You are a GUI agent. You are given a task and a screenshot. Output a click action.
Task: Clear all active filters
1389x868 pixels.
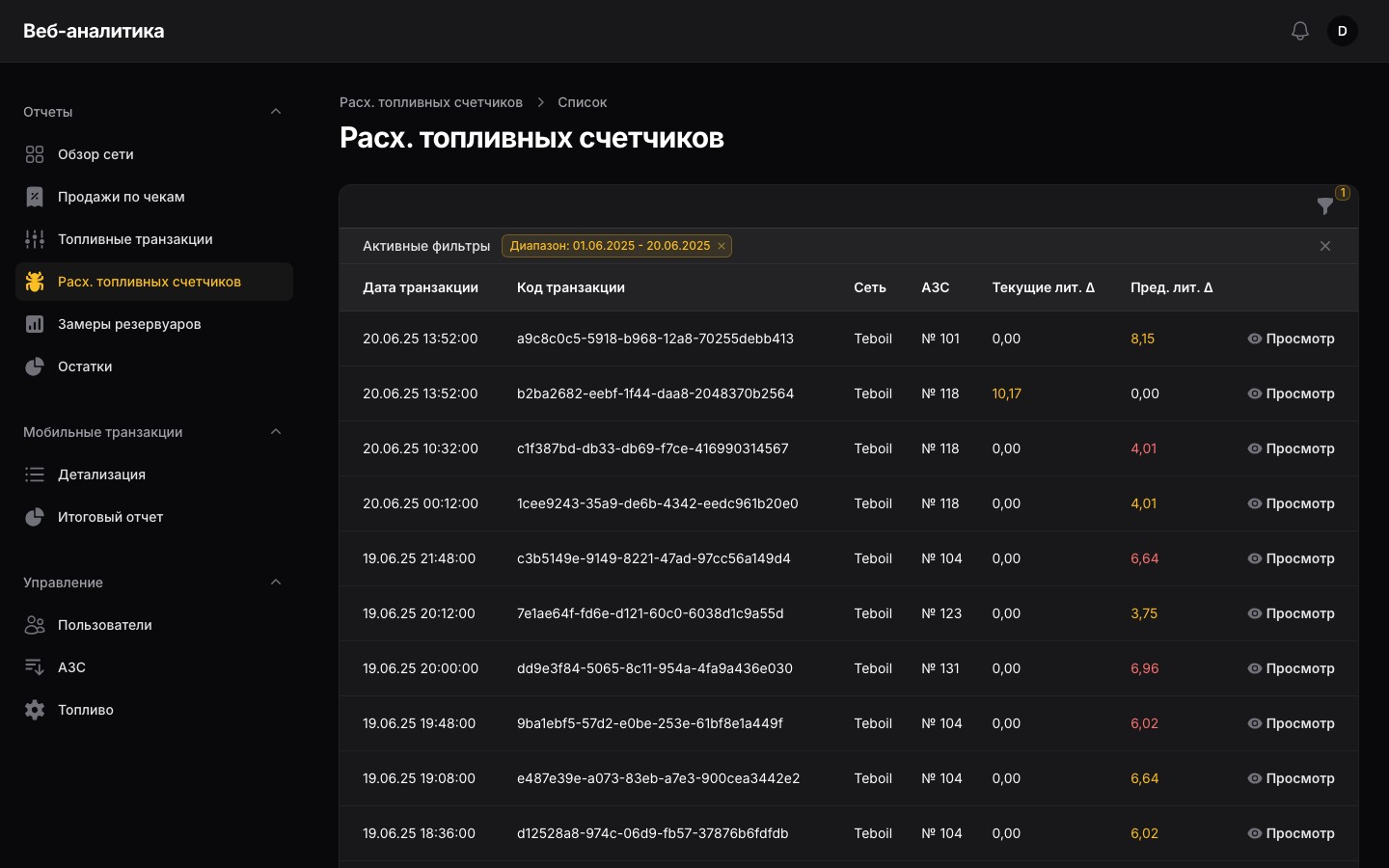[x=1325, y=246]
